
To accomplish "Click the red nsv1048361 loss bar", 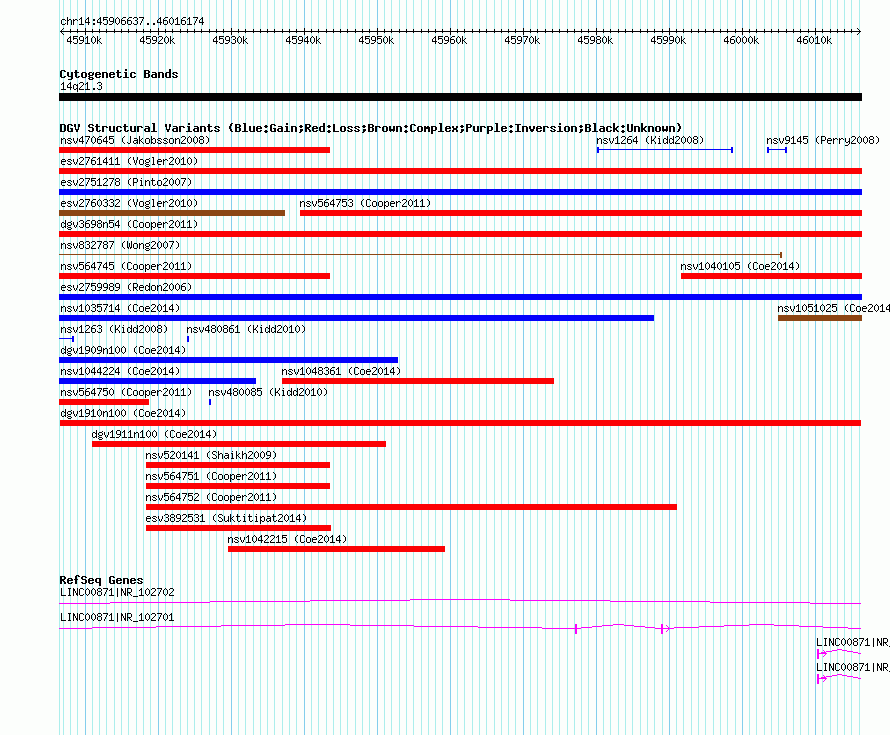I will point(418,381).
